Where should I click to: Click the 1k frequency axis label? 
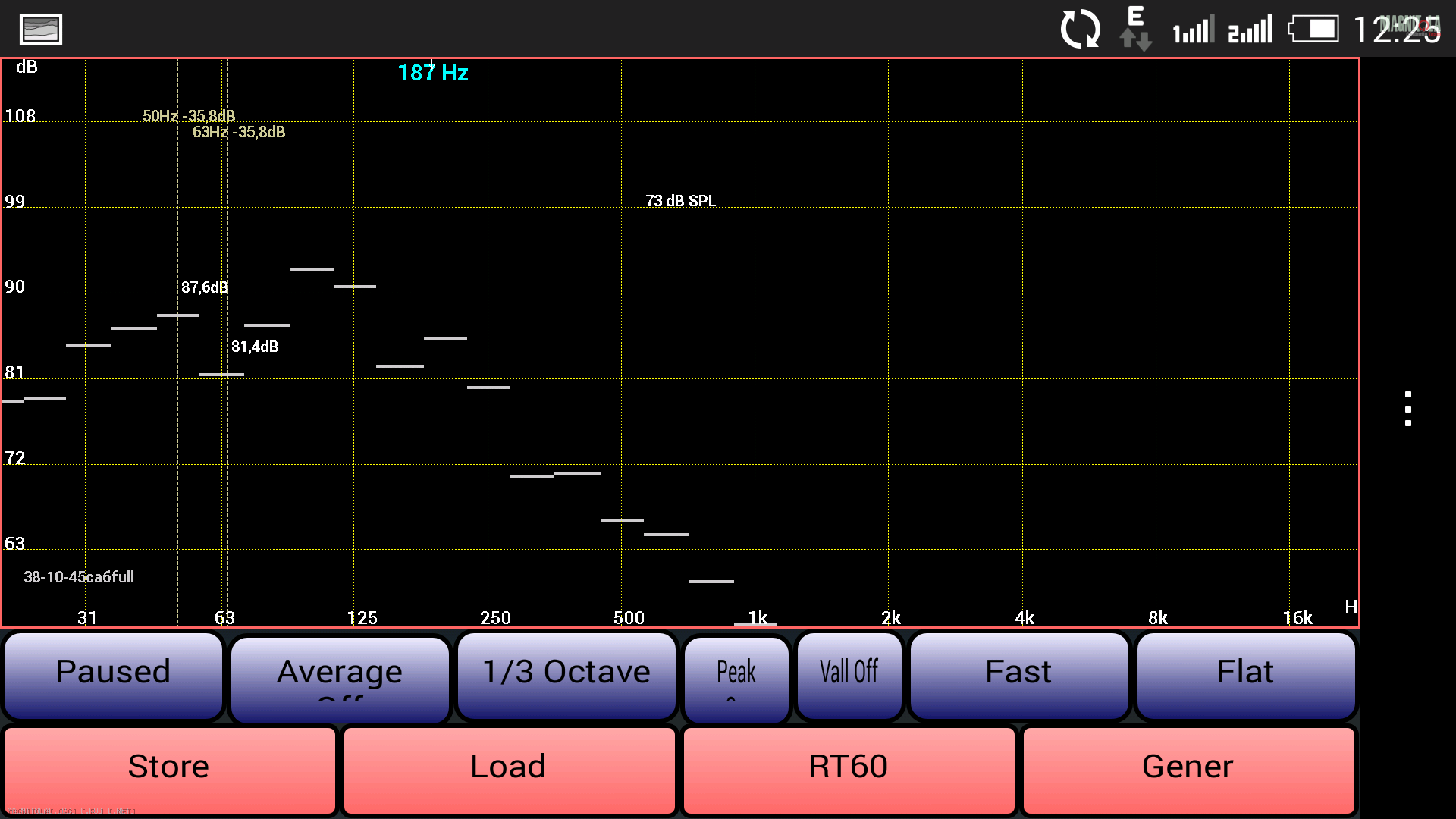tap(758, 618)
